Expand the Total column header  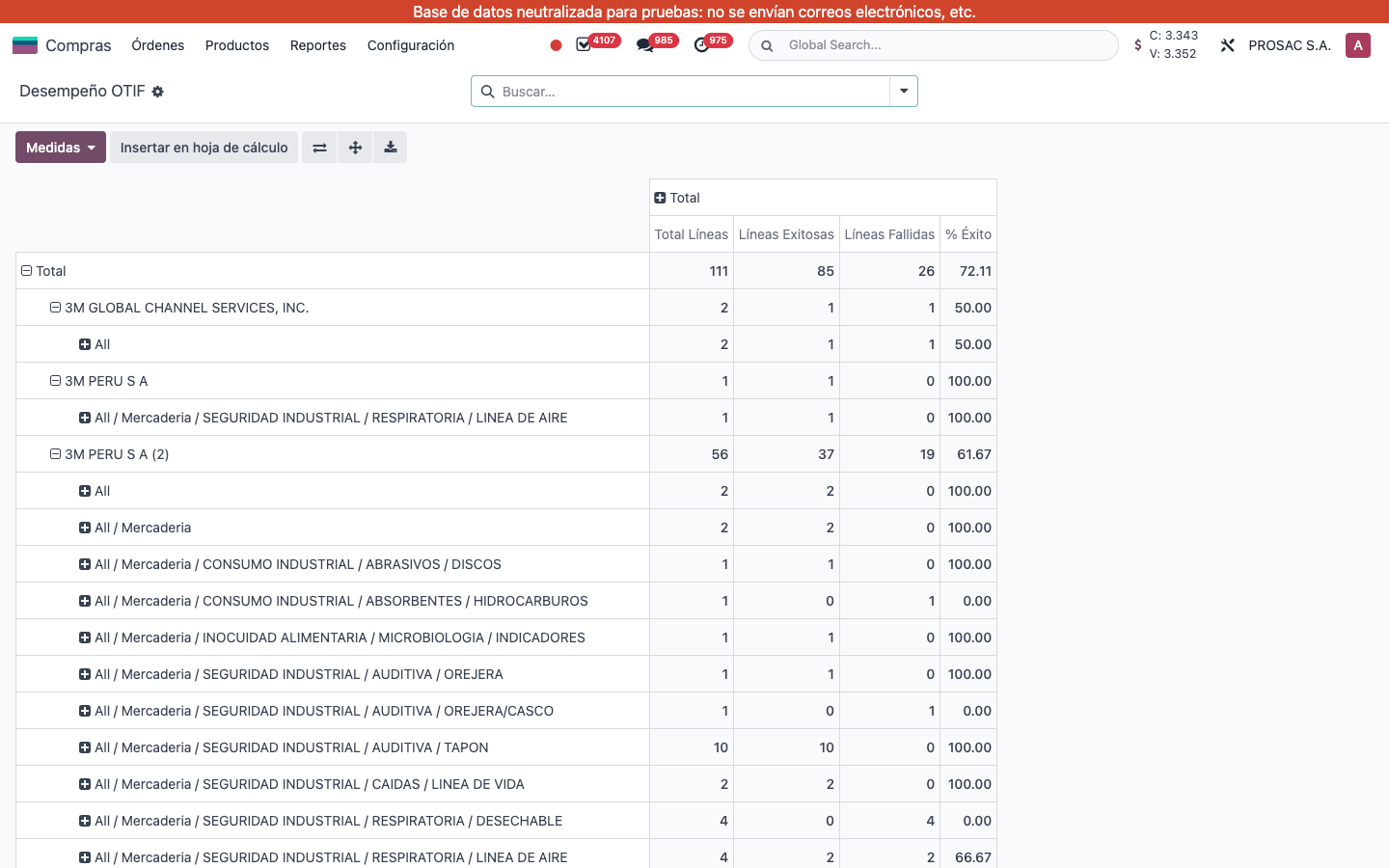[x=660, y=198]
